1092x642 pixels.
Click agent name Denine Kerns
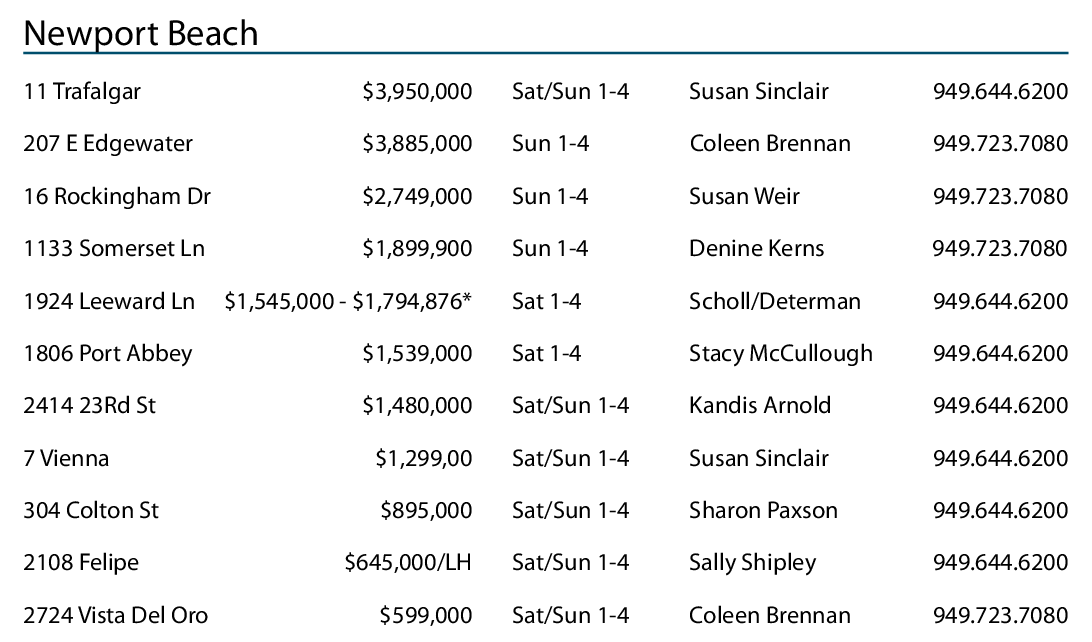pos(756,249)
